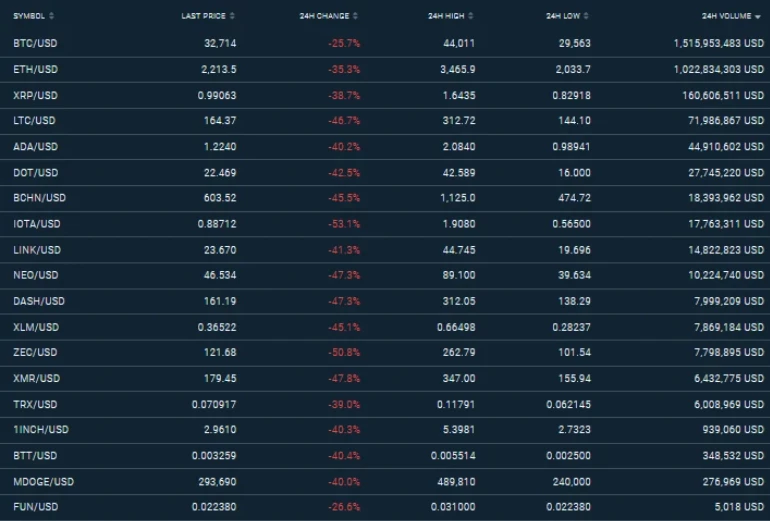Go to the ADA/USD market
Screen dimensions: 770x521
[36, 147]
